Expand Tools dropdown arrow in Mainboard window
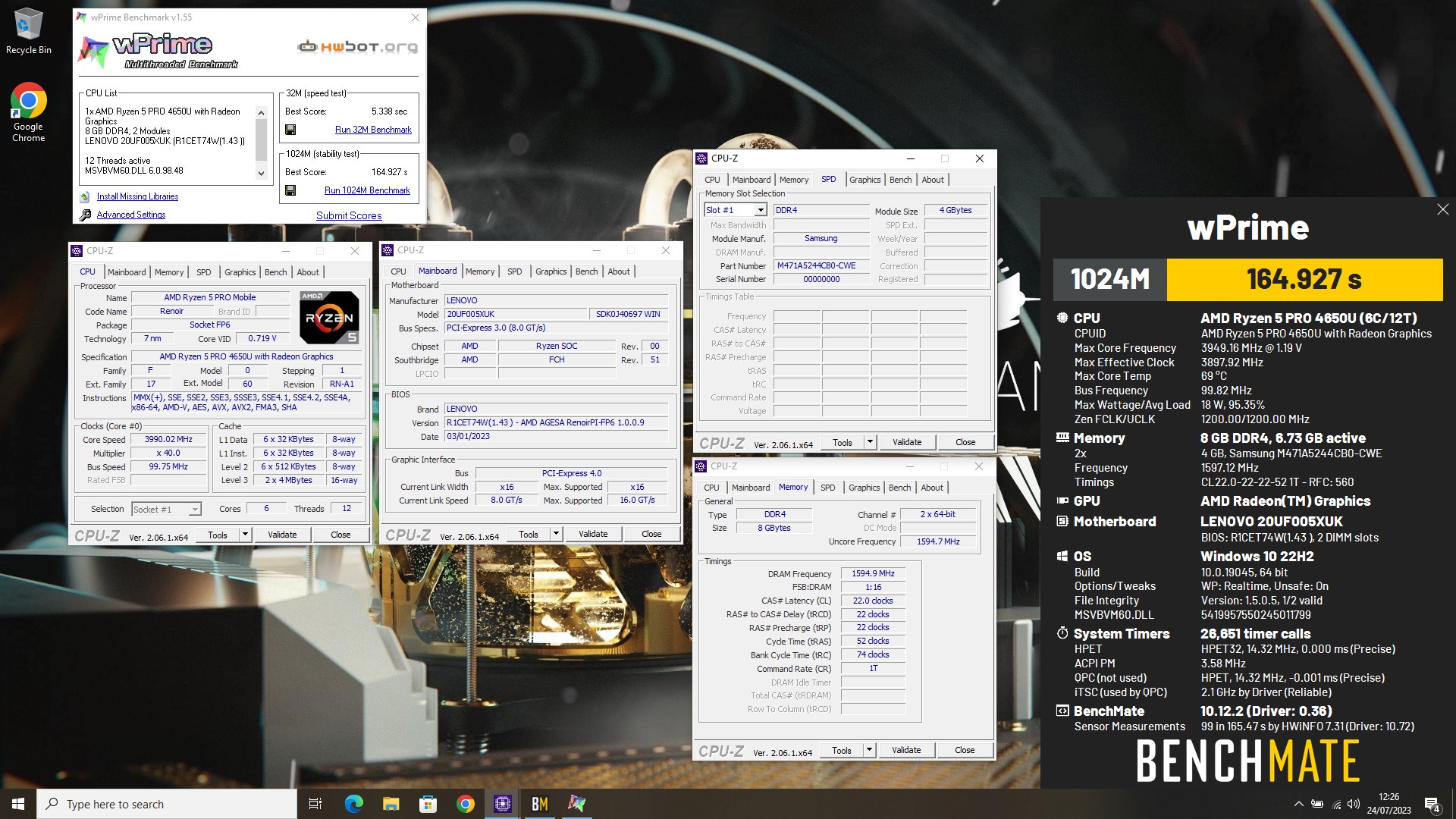 pyautogui.click(x=555, y=534)
